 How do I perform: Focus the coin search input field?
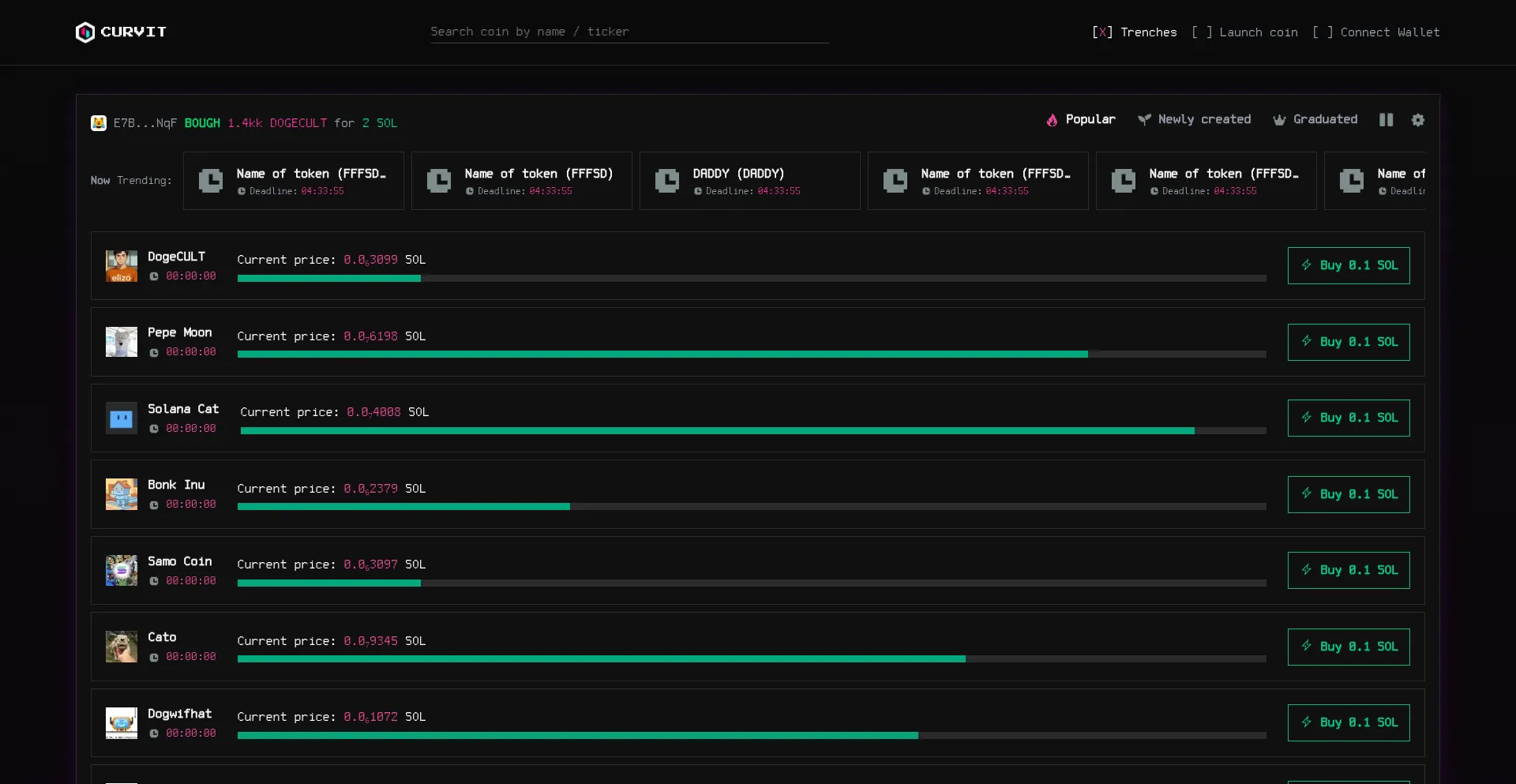[629, 32]
